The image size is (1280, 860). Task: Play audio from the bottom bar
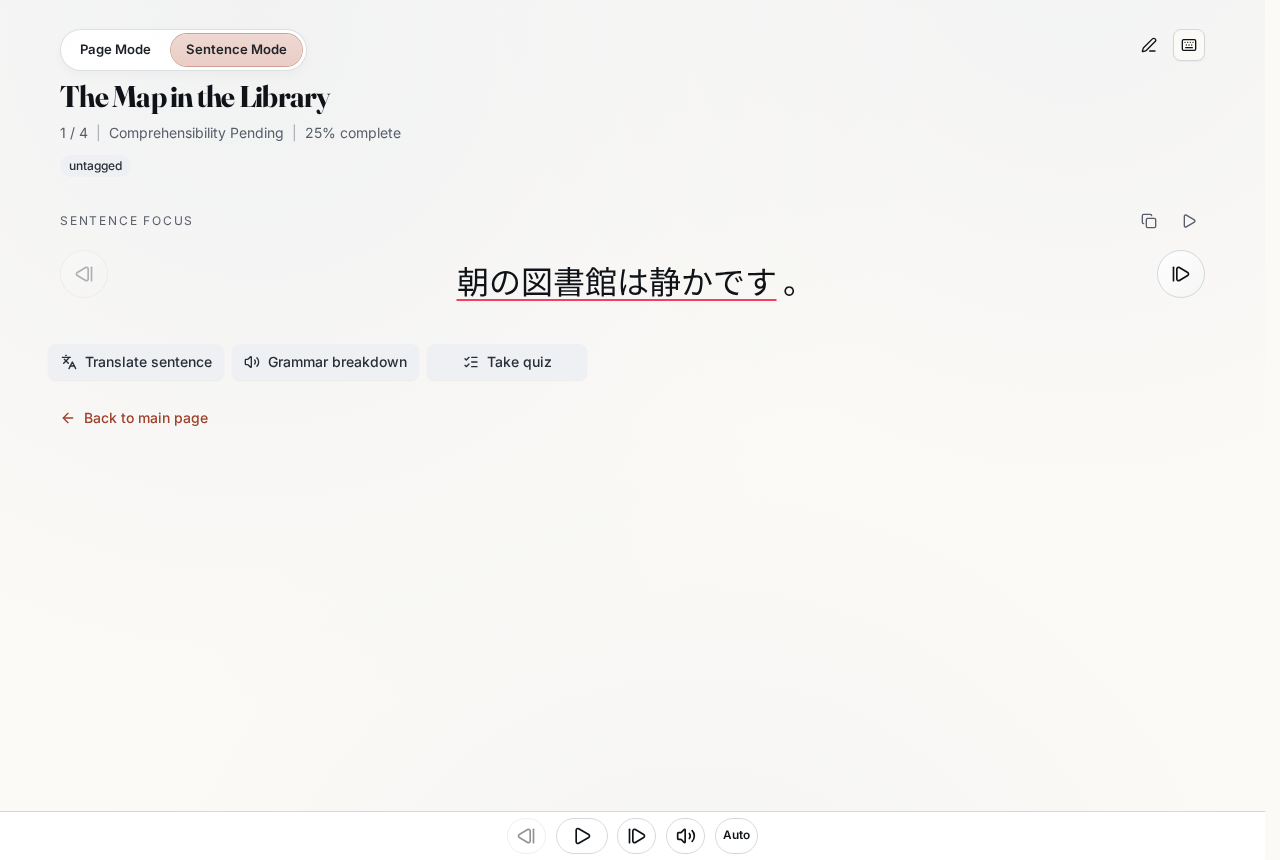point(582,836)
